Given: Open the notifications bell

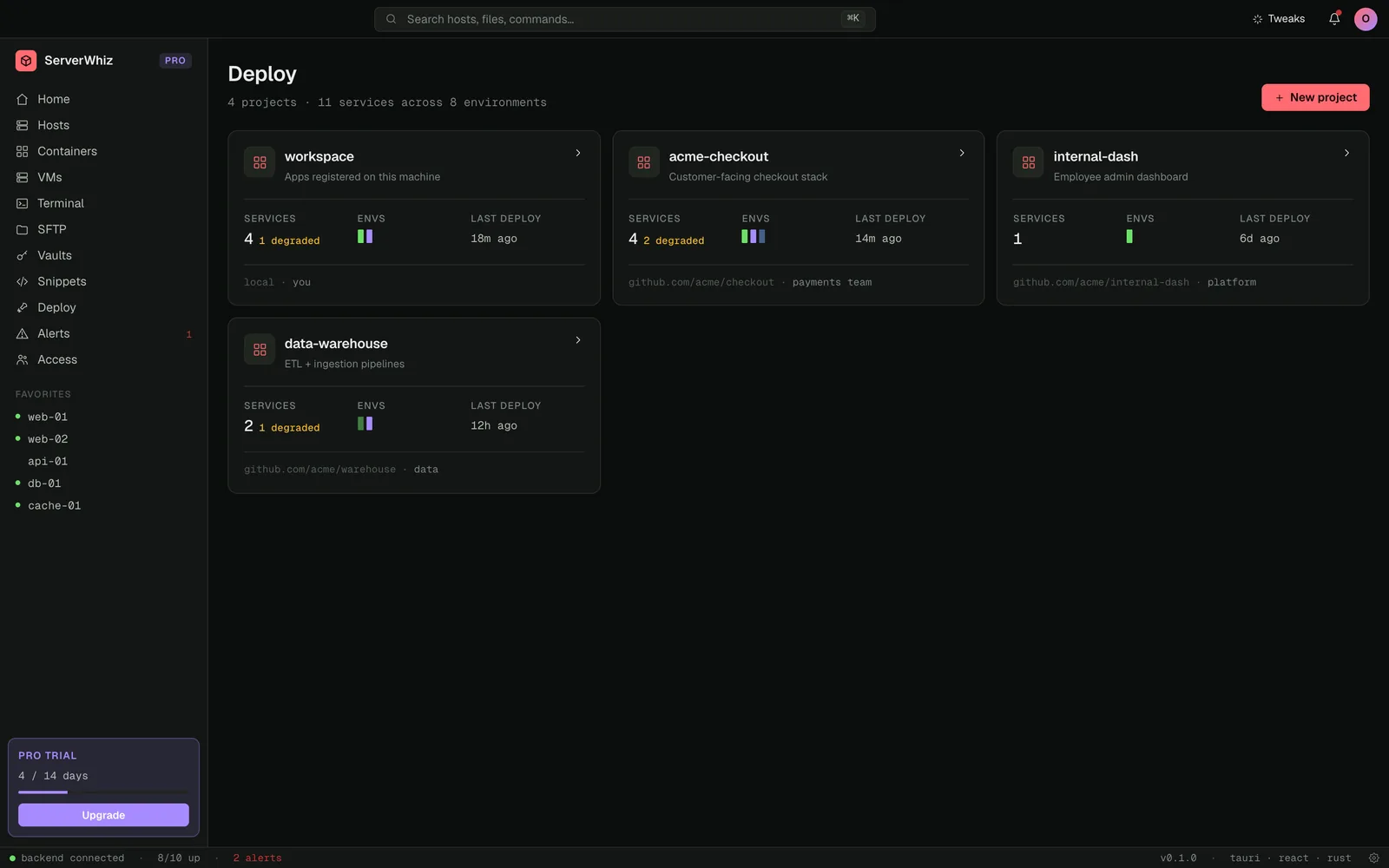Looking at the screenshot, I should (x=1334, y=18).
